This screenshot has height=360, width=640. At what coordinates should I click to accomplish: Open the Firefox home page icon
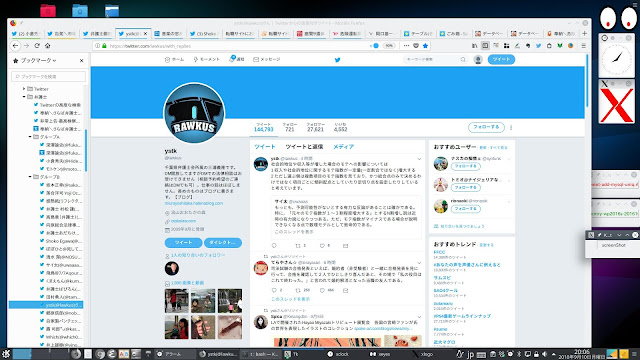[48, 46]
